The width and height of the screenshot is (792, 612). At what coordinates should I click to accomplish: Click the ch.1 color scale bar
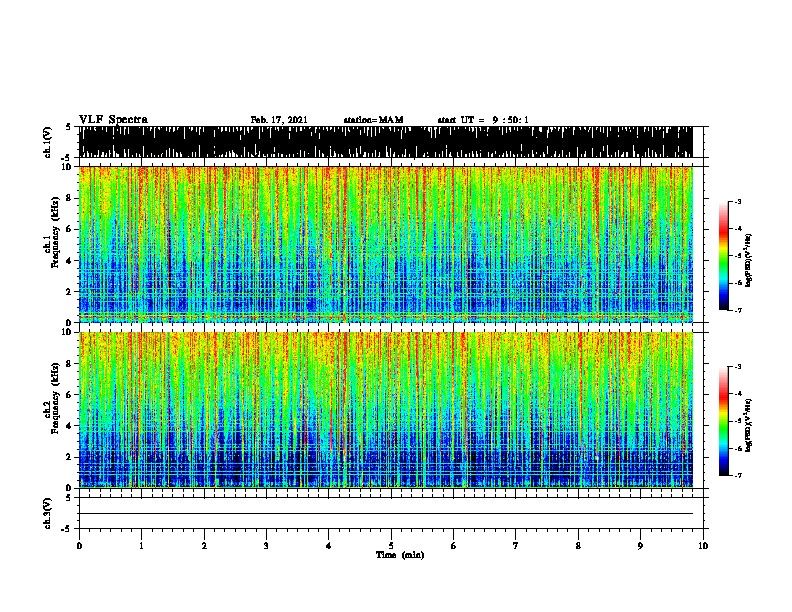(x=724, y=256)
